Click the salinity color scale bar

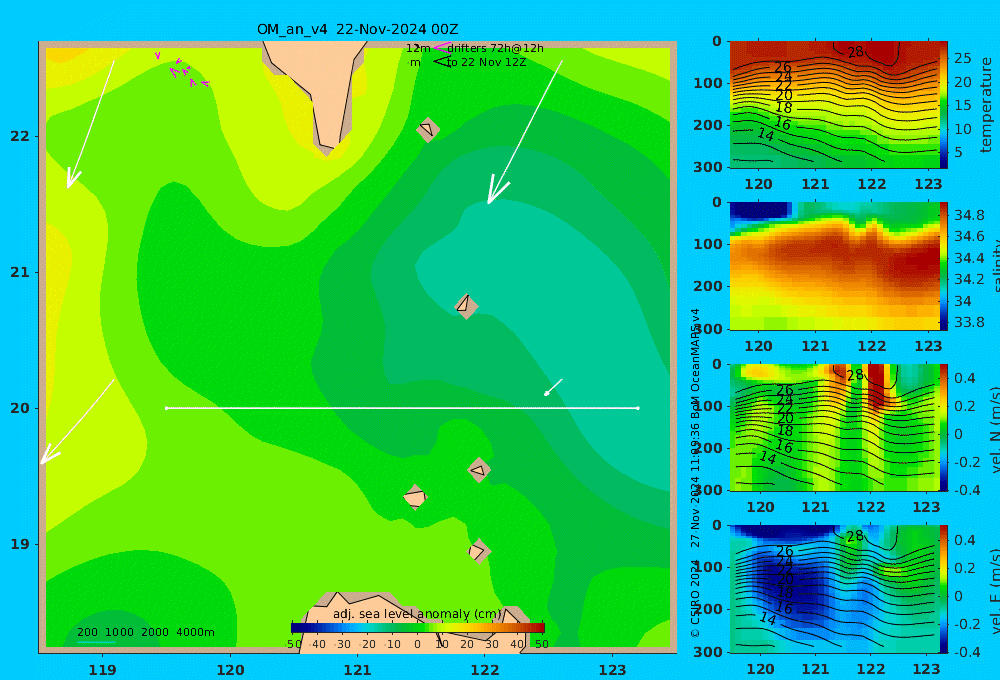[x=944, y=266]
